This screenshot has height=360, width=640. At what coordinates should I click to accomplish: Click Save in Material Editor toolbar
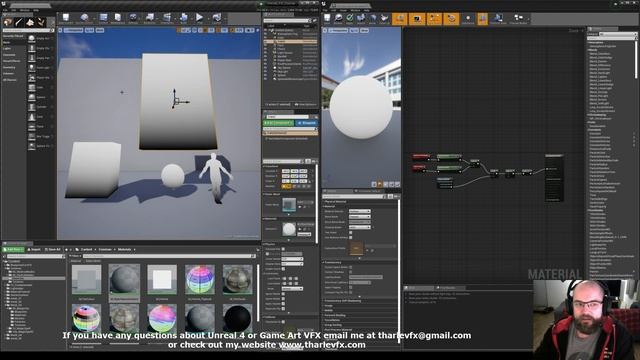point(327,19)
